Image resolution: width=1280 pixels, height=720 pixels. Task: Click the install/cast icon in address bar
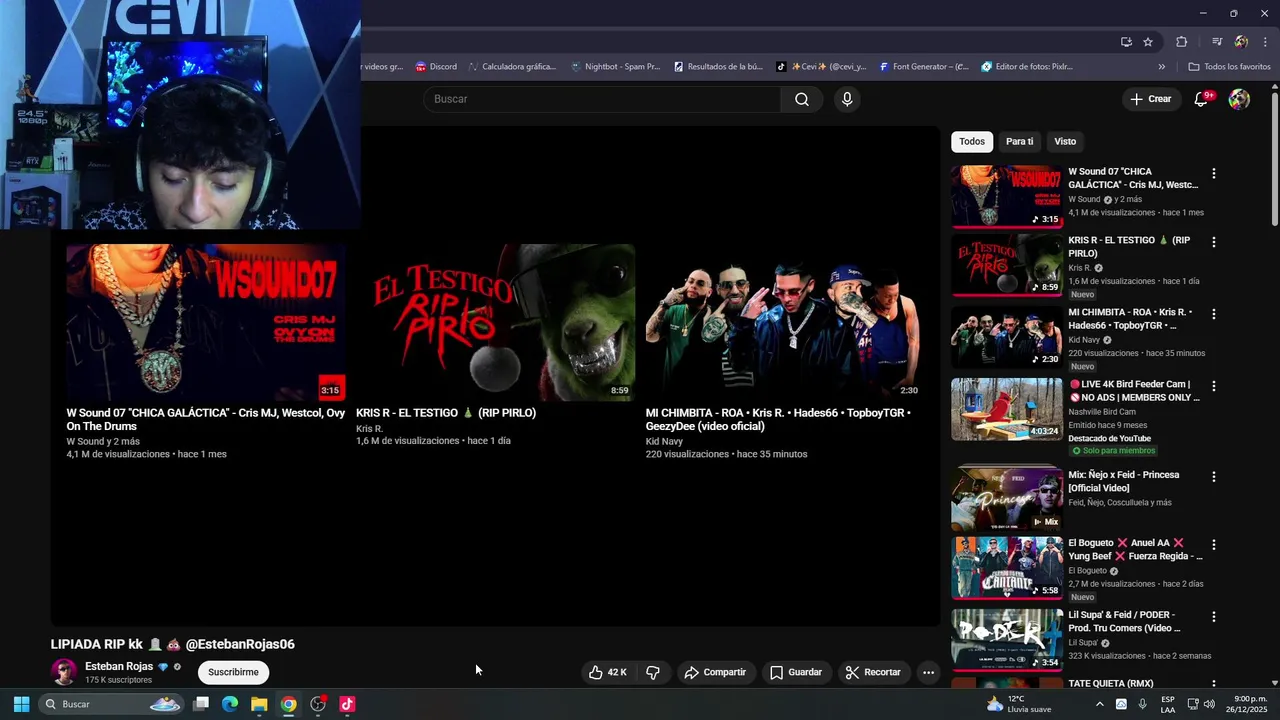1126,42
